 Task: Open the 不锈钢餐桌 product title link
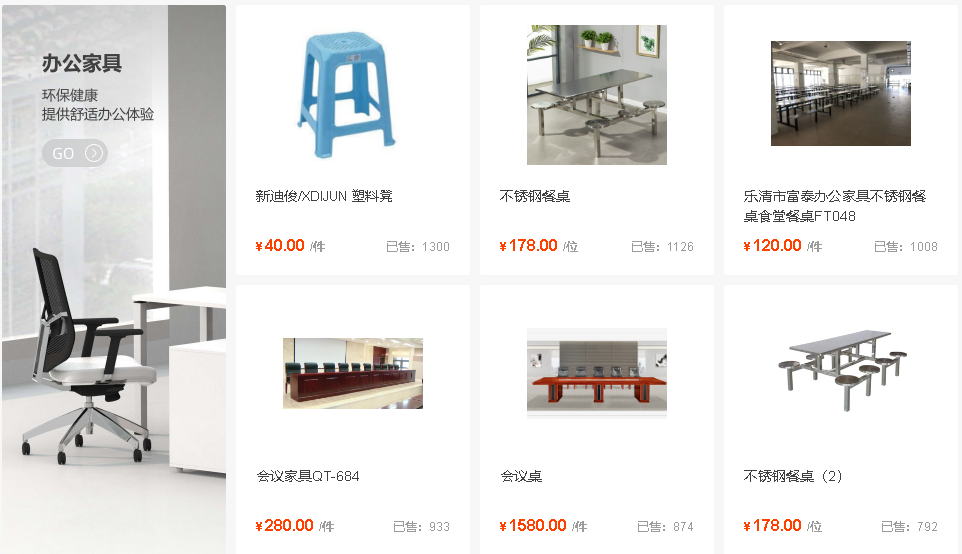[x=535, y=196]
